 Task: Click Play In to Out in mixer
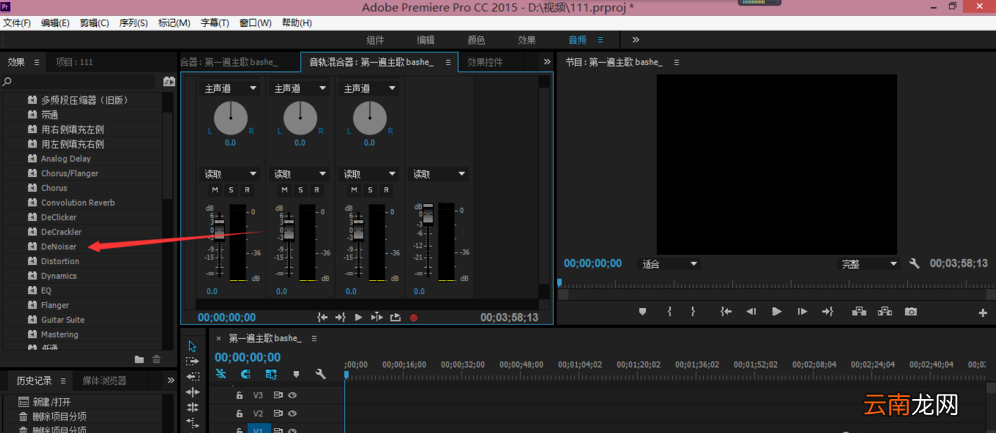point(377,317)
